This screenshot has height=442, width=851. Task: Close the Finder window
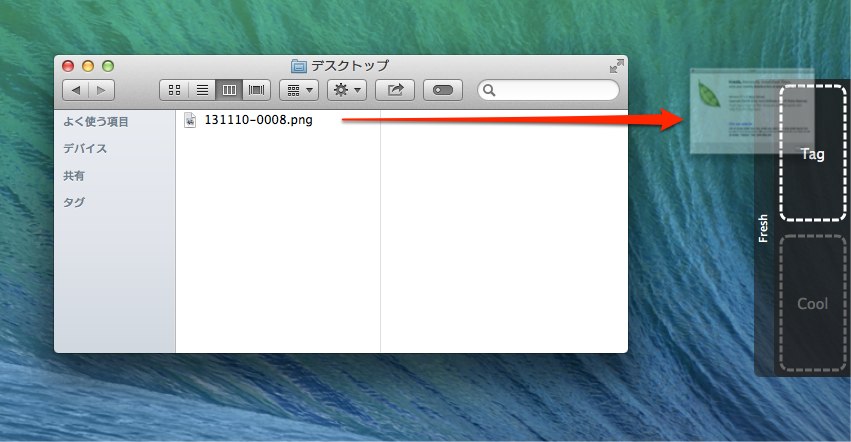pyautogui.click(x=68, y=66)
